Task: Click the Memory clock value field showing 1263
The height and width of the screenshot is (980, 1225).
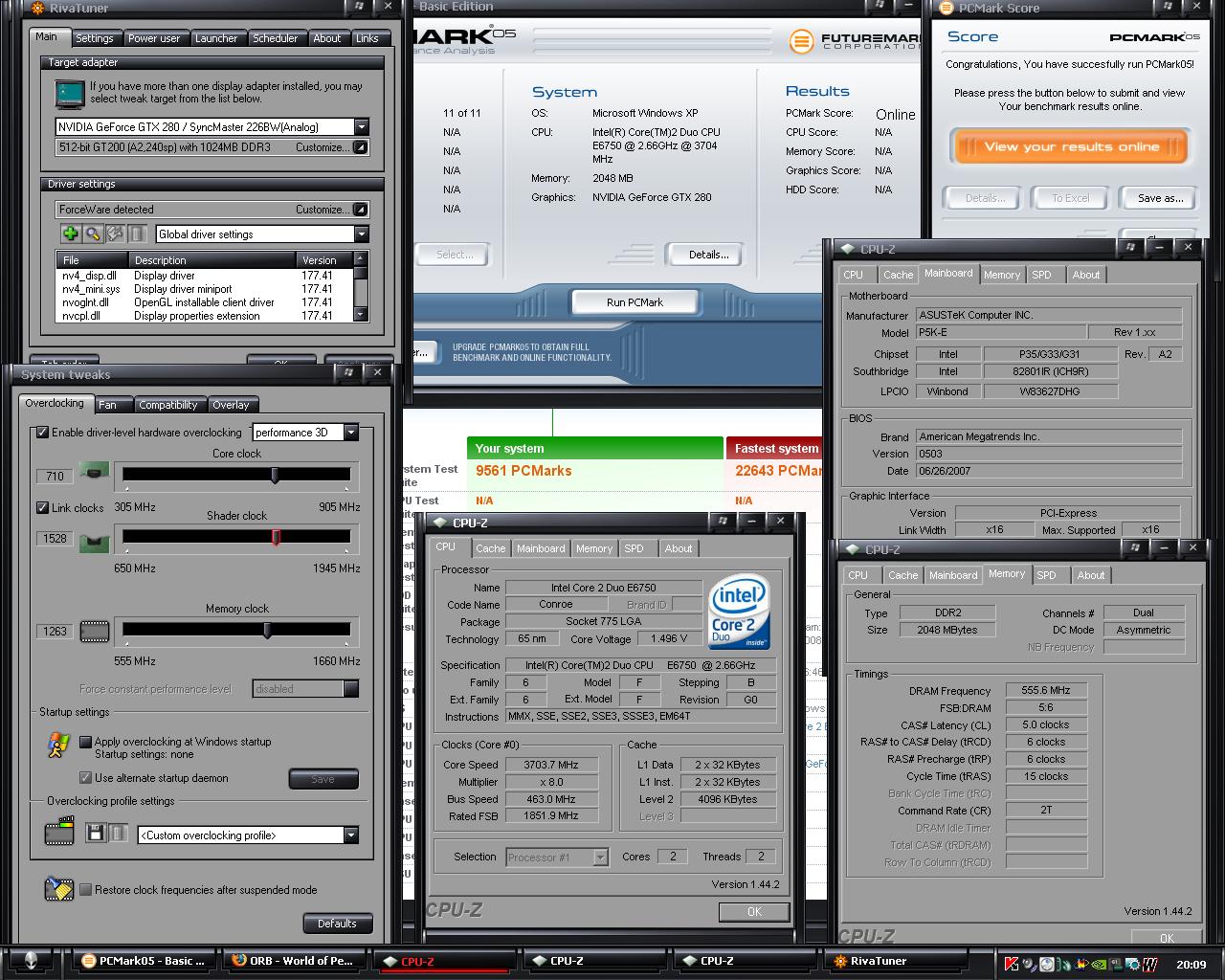Action: (55, 631)
